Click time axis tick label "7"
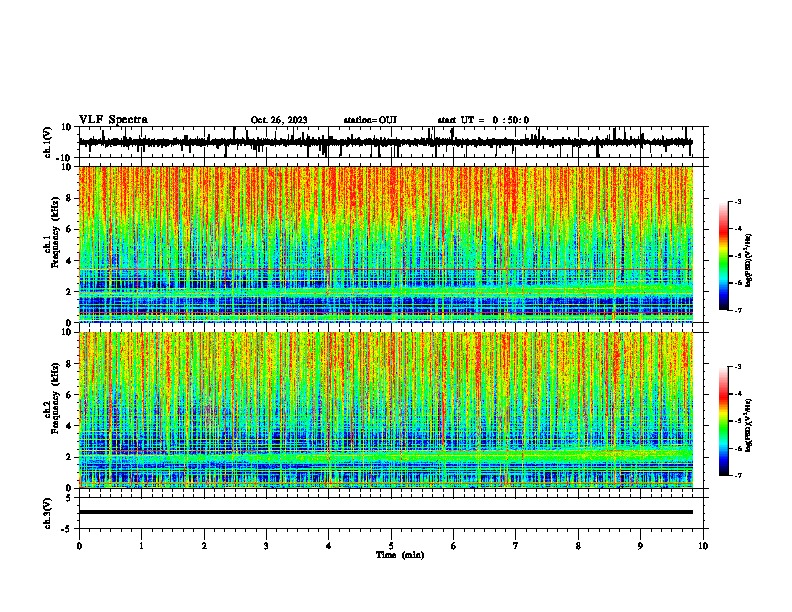Image resolution: width=792 pixels, height=612 pixels. pos(516,546)
